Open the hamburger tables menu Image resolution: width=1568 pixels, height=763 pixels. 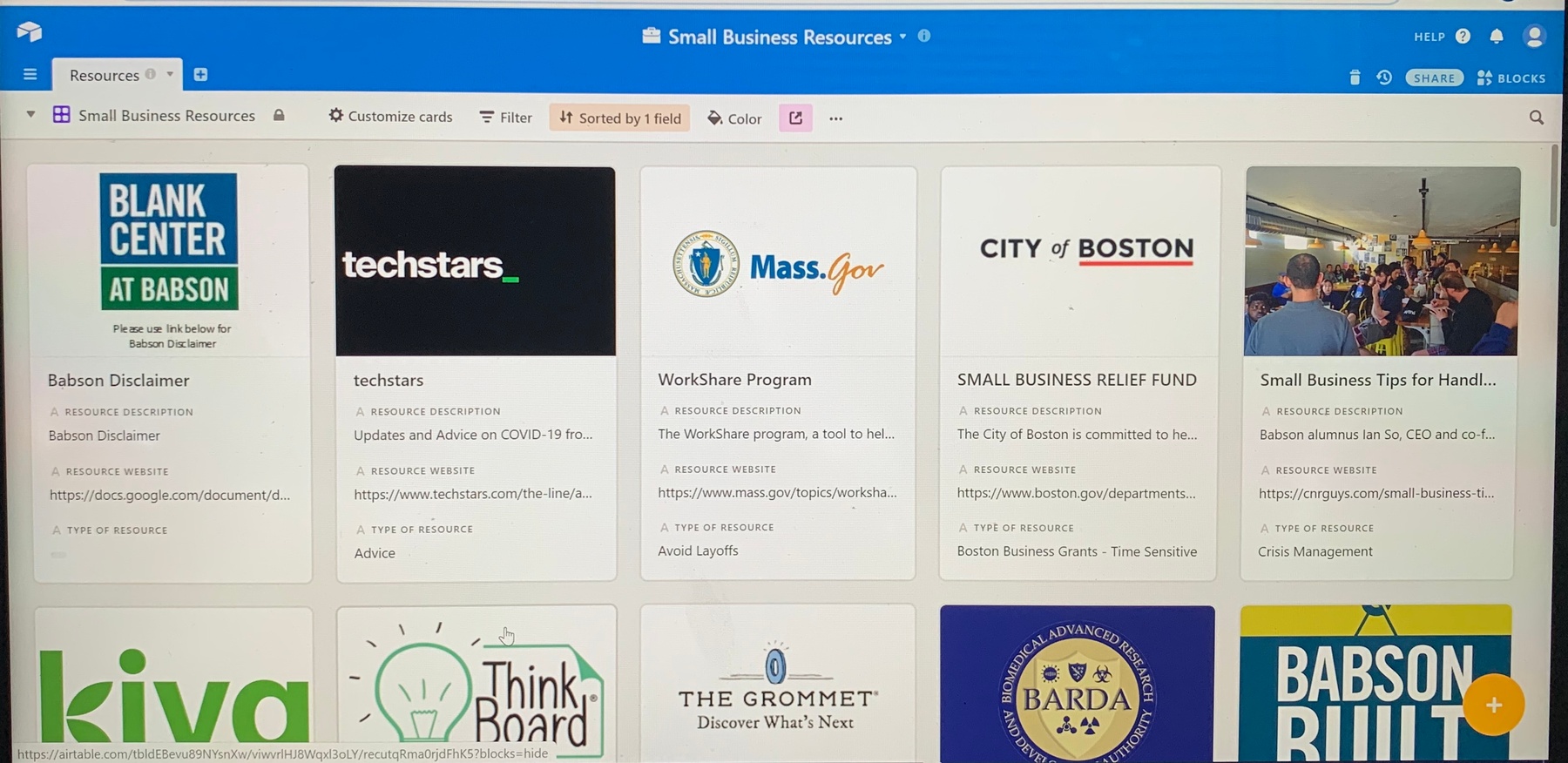click(30, 75)
